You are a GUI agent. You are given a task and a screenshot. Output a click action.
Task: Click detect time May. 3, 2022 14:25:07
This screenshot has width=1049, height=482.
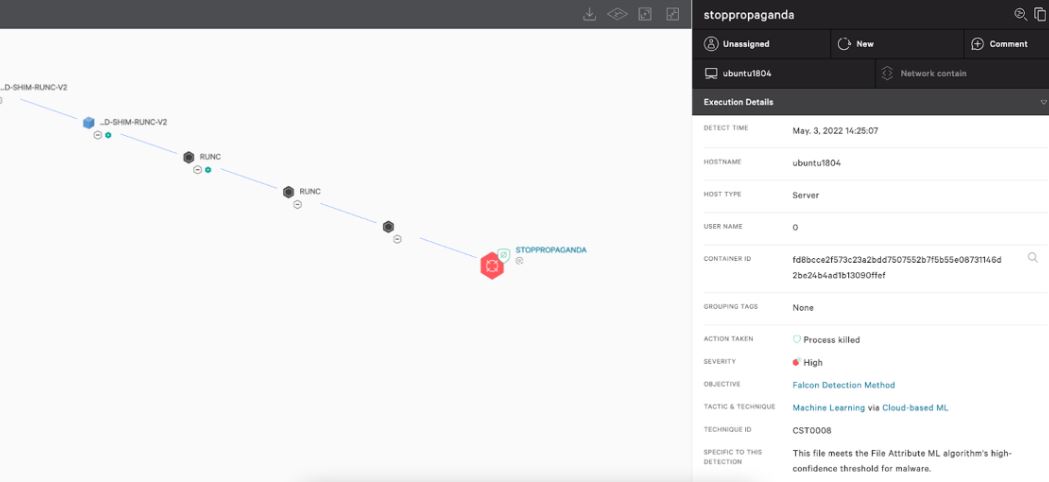click(x=835, y=131)
